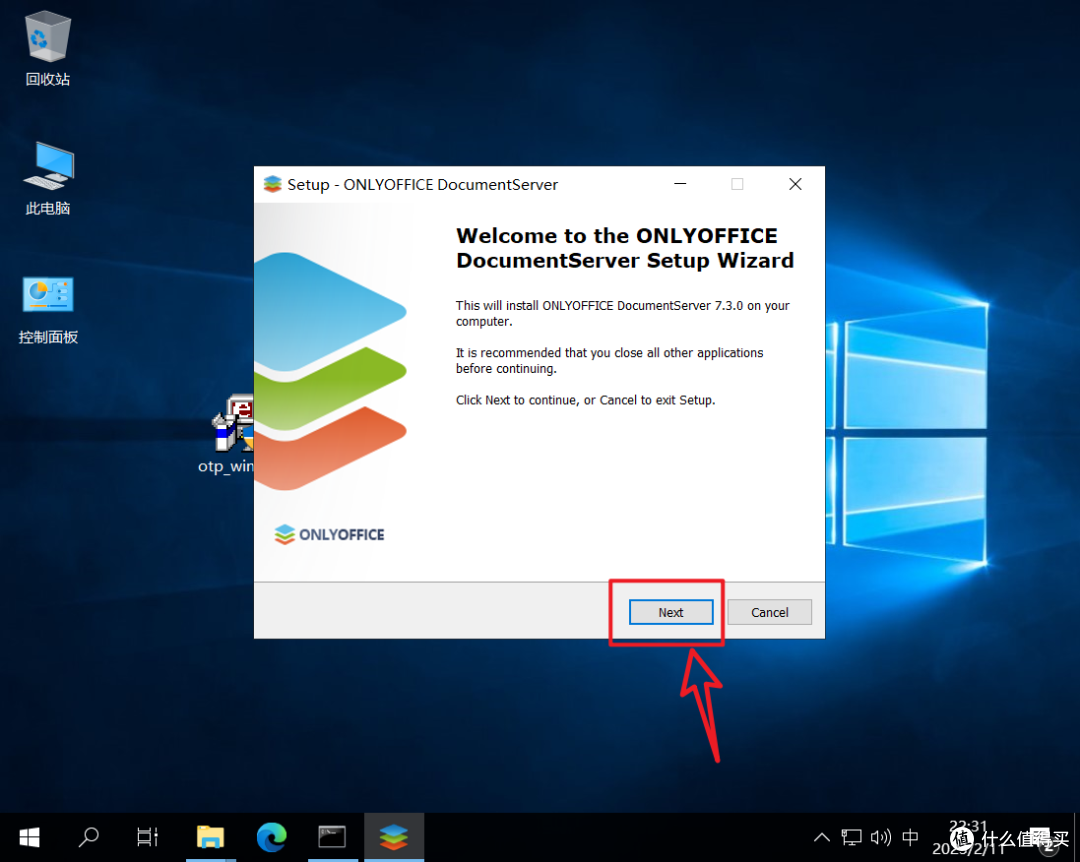Minimize the Setup wizard window
This screenshot has width=1080, height=862.
680,184
